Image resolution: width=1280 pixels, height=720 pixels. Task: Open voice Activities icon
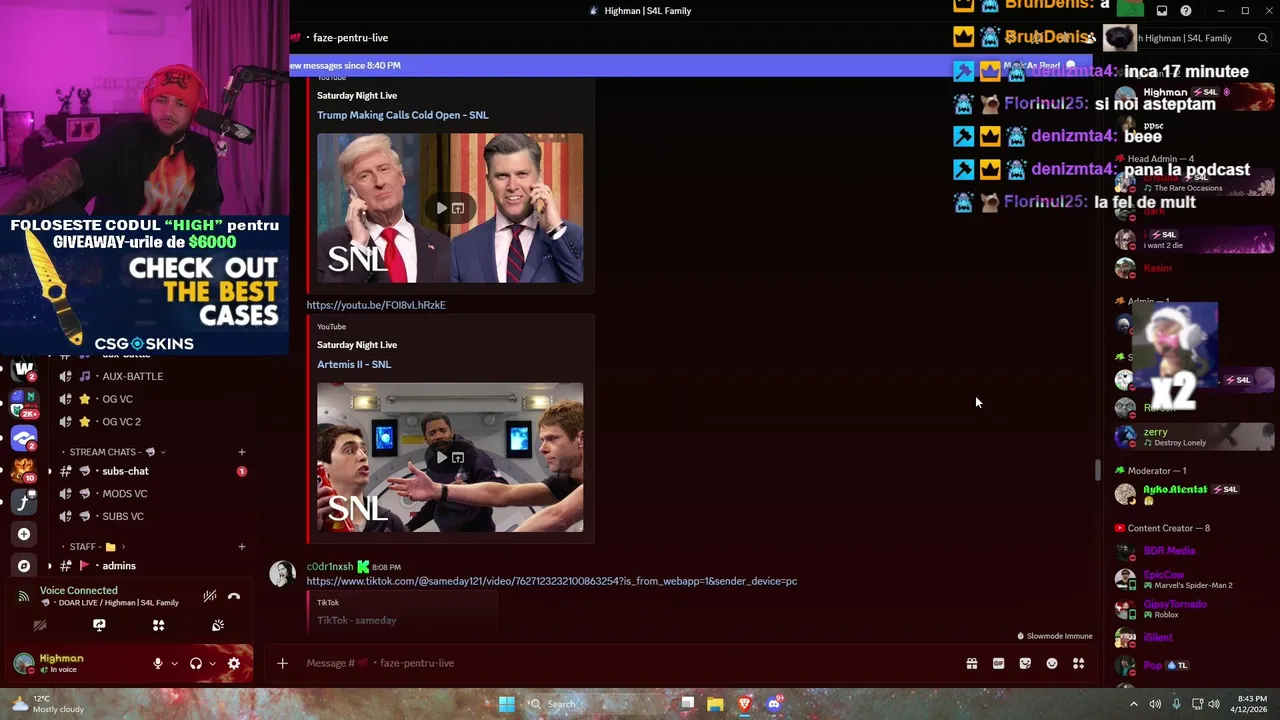pyautogui.click(x=158, y=625)
